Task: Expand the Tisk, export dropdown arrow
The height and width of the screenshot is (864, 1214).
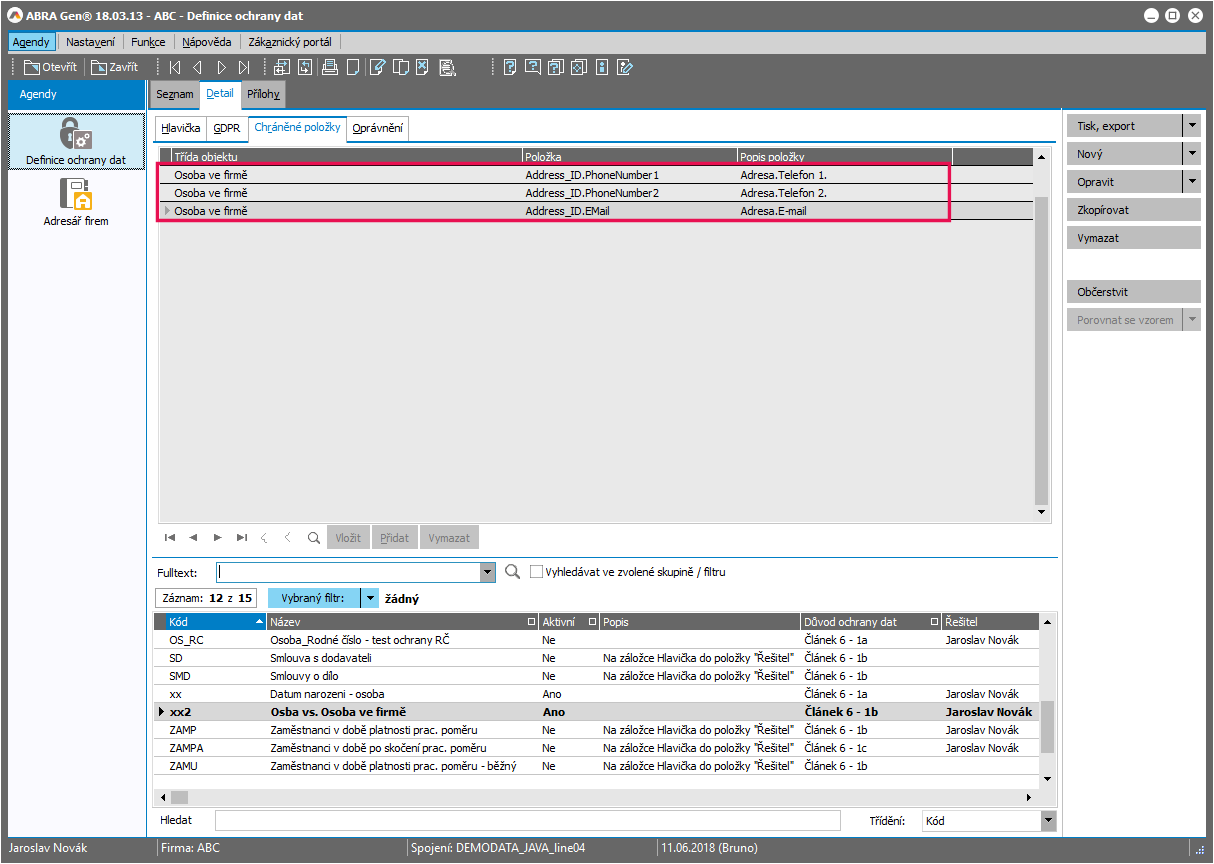Action: 1191,126
